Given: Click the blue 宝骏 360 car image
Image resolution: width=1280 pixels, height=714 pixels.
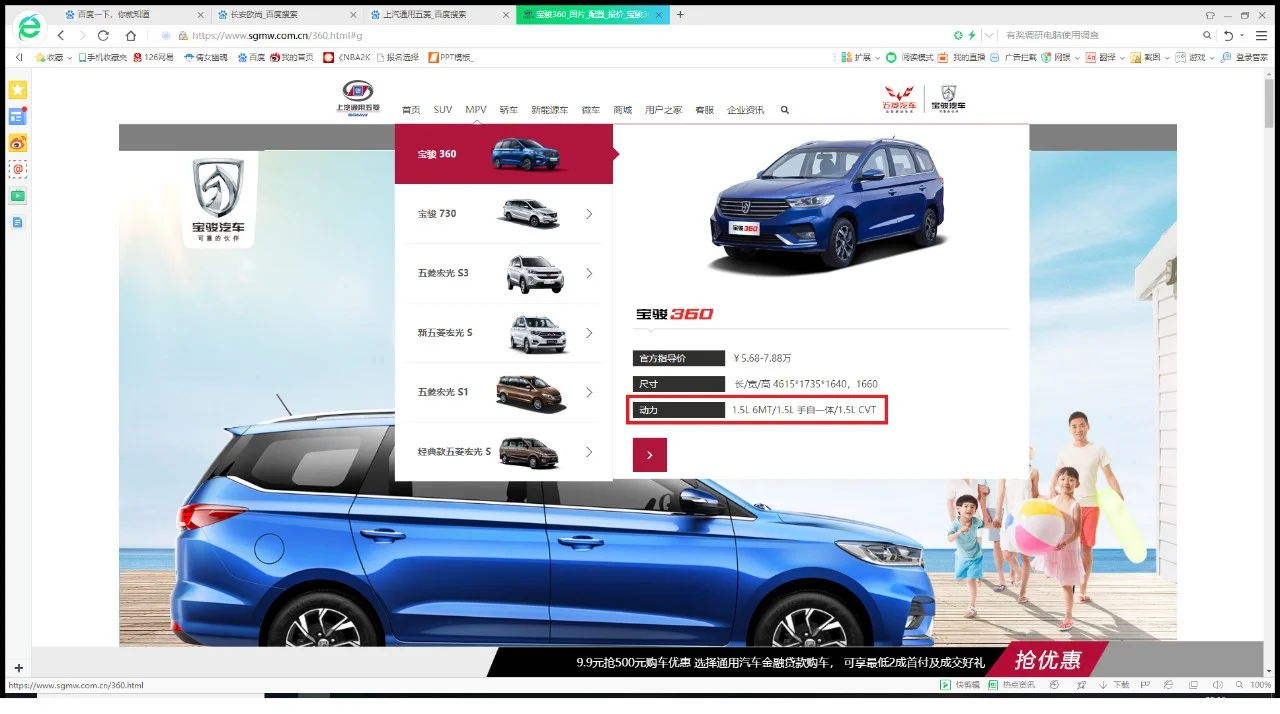Looking at the screenshot, I should pos(827,205).
